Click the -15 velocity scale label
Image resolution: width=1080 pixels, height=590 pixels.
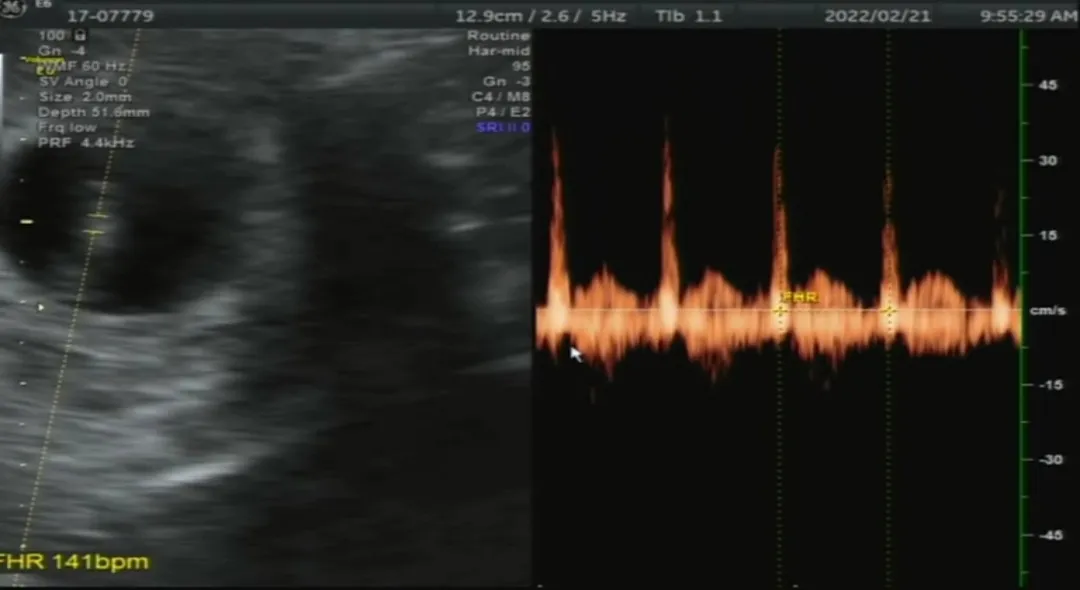[x=1050, y=385]
